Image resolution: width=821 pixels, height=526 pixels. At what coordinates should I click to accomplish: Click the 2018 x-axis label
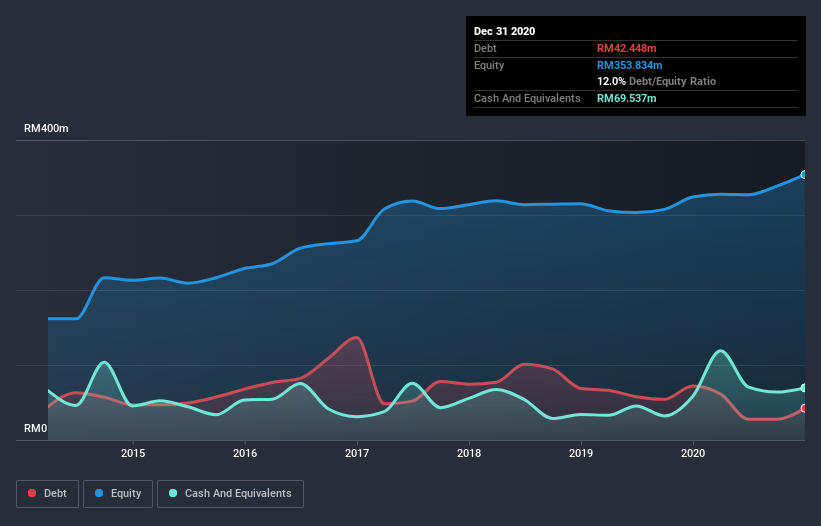pos(469,453)
